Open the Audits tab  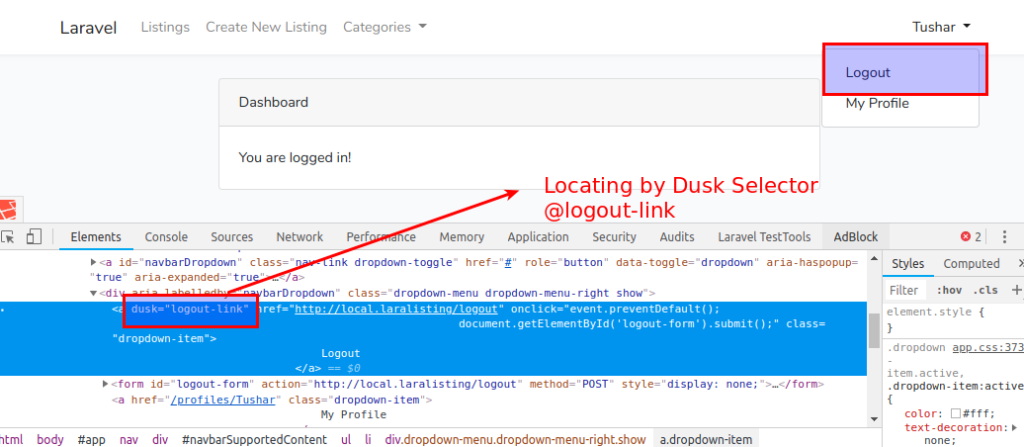tap(677, 237)
